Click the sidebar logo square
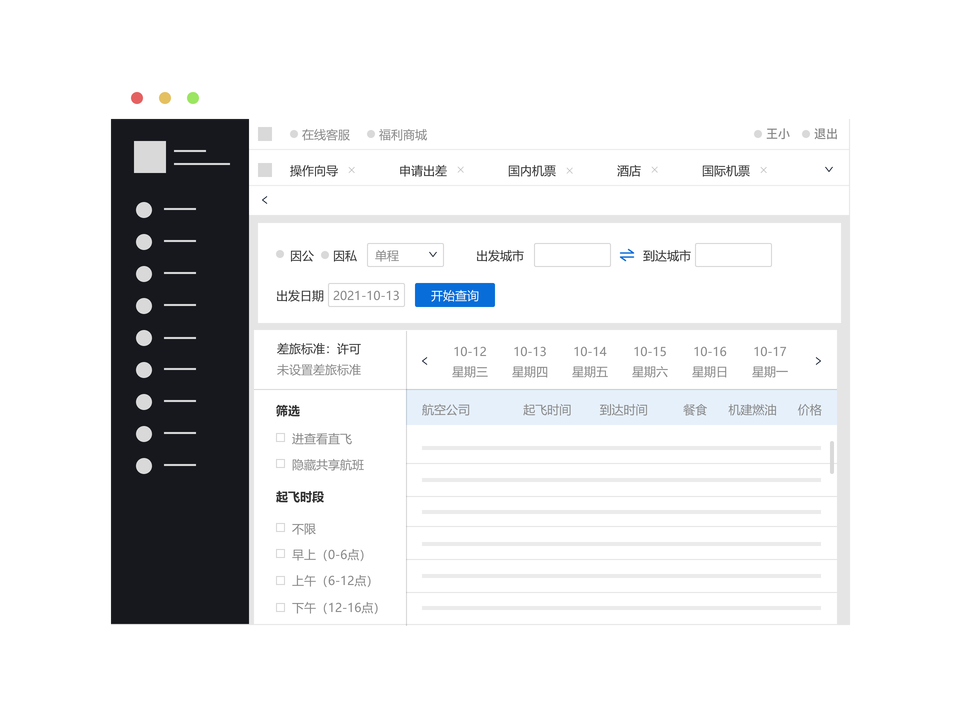This screenshot has height=720, width=960. (x=150, y=157)
